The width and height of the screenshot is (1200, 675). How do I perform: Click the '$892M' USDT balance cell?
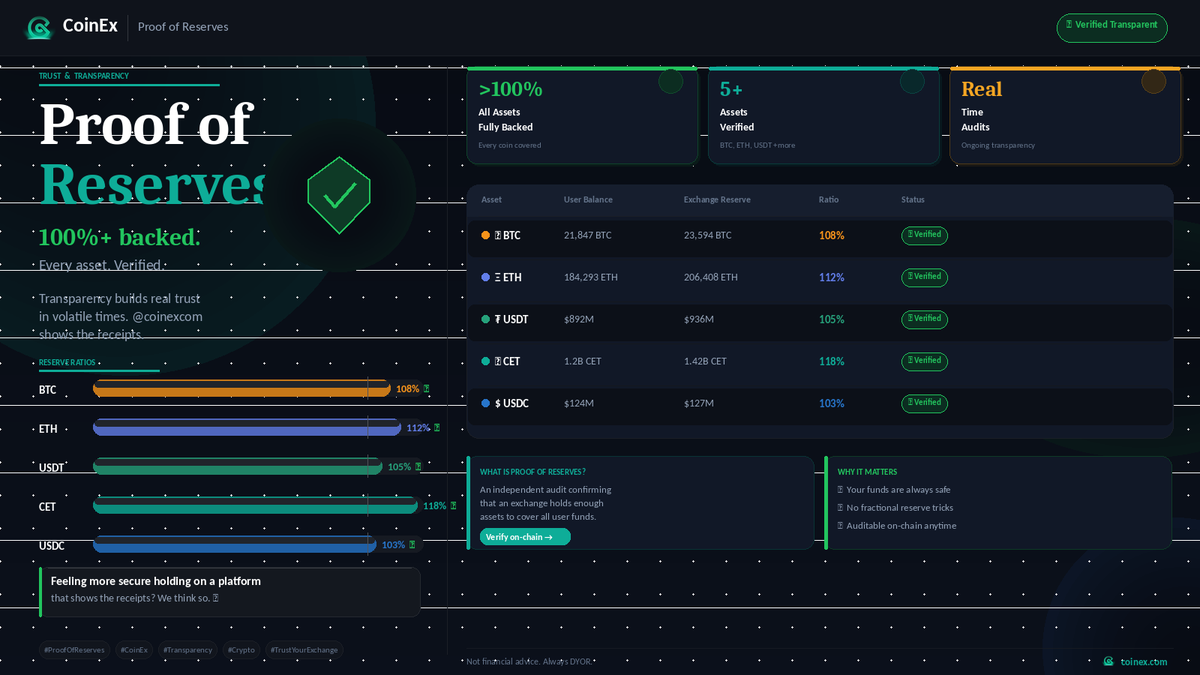pos(579,320)
